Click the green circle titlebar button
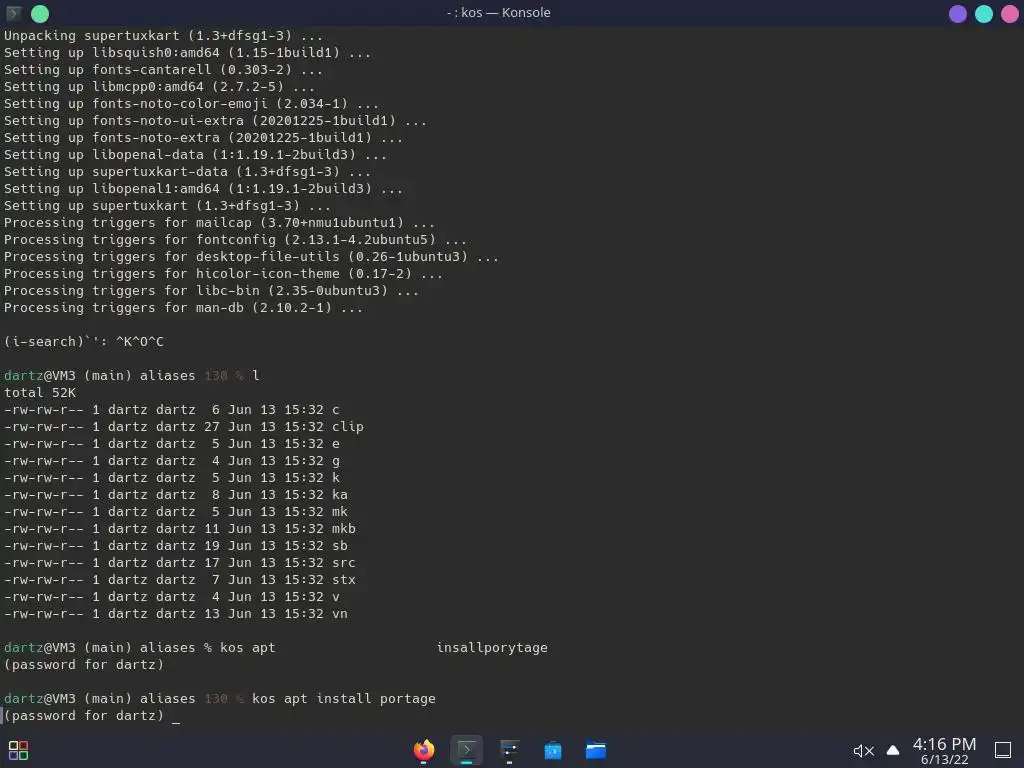This screenshot has height=768, width=1024. pyautogui.click(x=40, y=13)
